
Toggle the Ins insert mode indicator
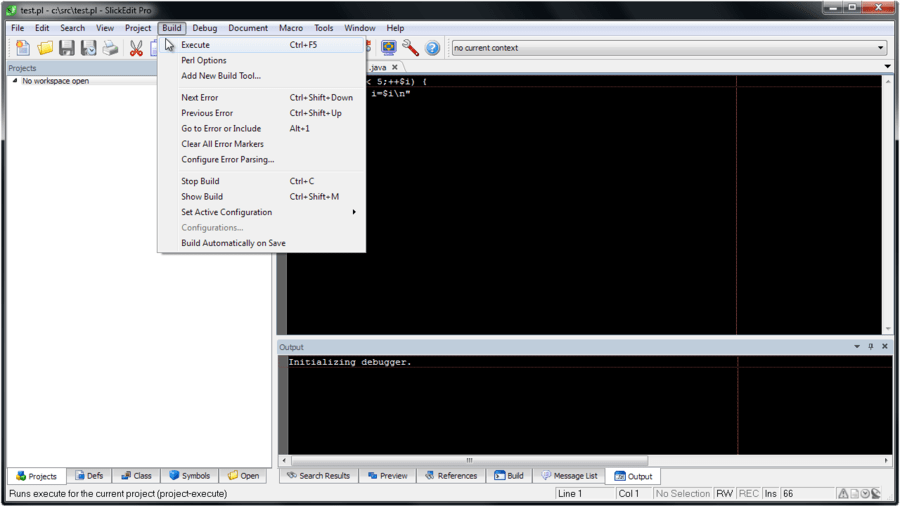click(770, 493)
